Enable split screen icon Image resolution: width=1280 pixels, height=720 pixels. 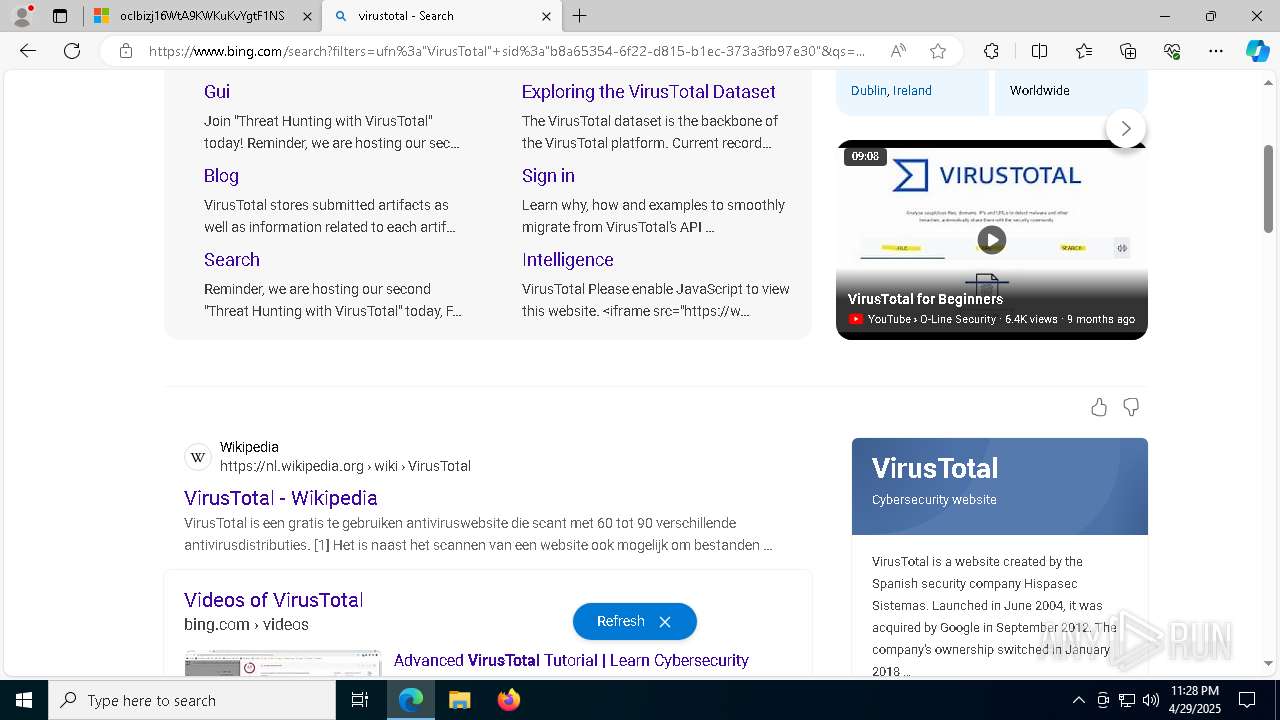click(x=1039, y=51)
